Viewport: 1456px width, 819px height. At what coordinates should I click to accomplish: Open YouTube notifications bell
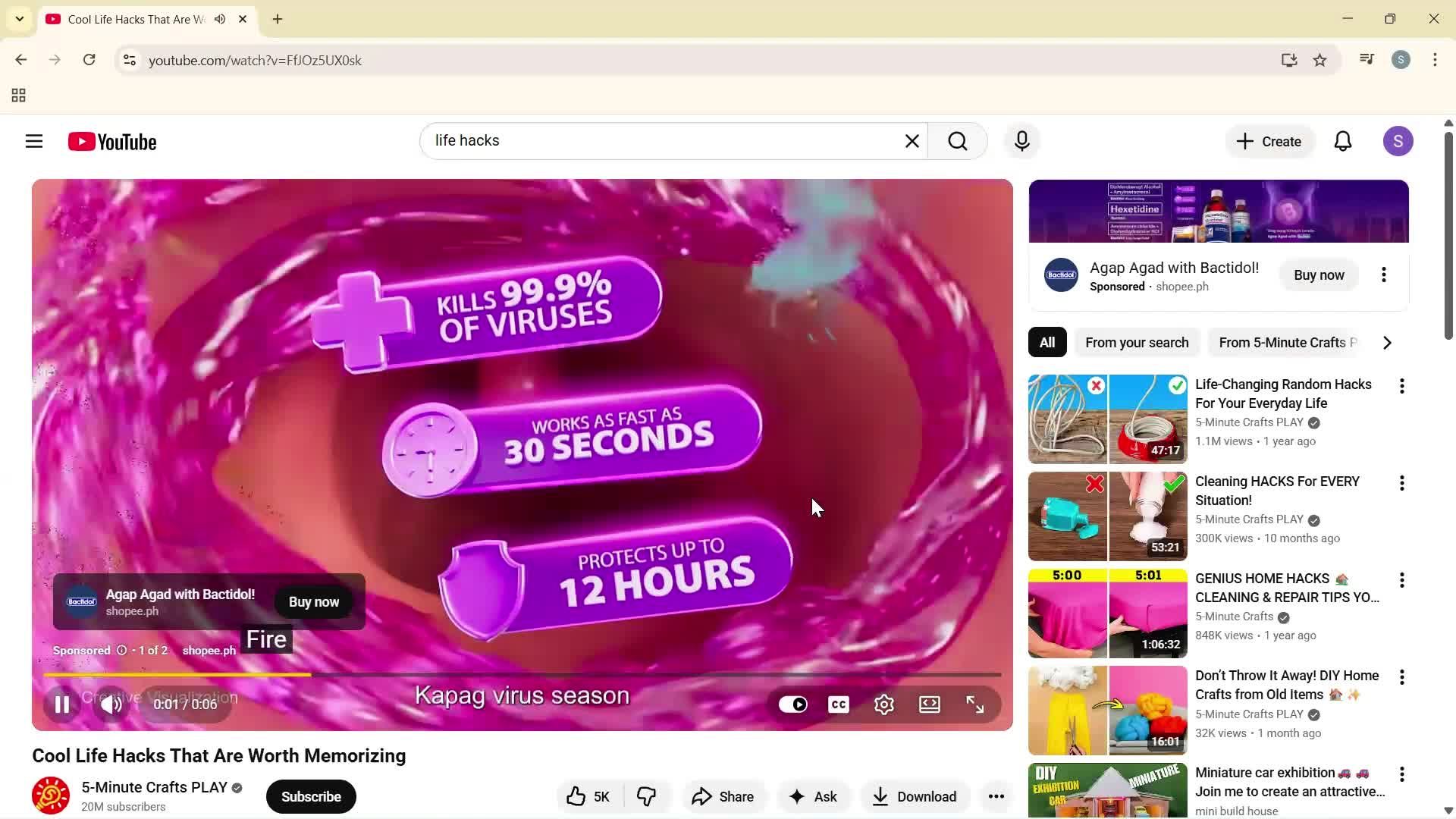(1343, 140)
